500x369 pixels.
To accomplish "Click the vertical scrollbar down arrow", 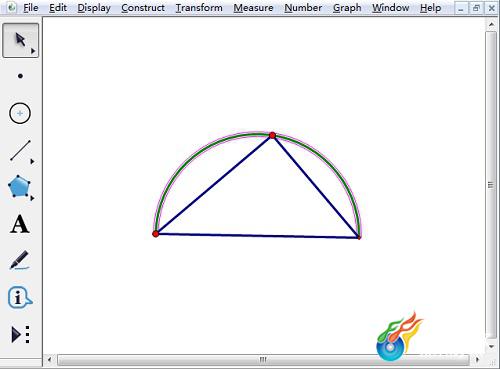I will pos(491,347).
